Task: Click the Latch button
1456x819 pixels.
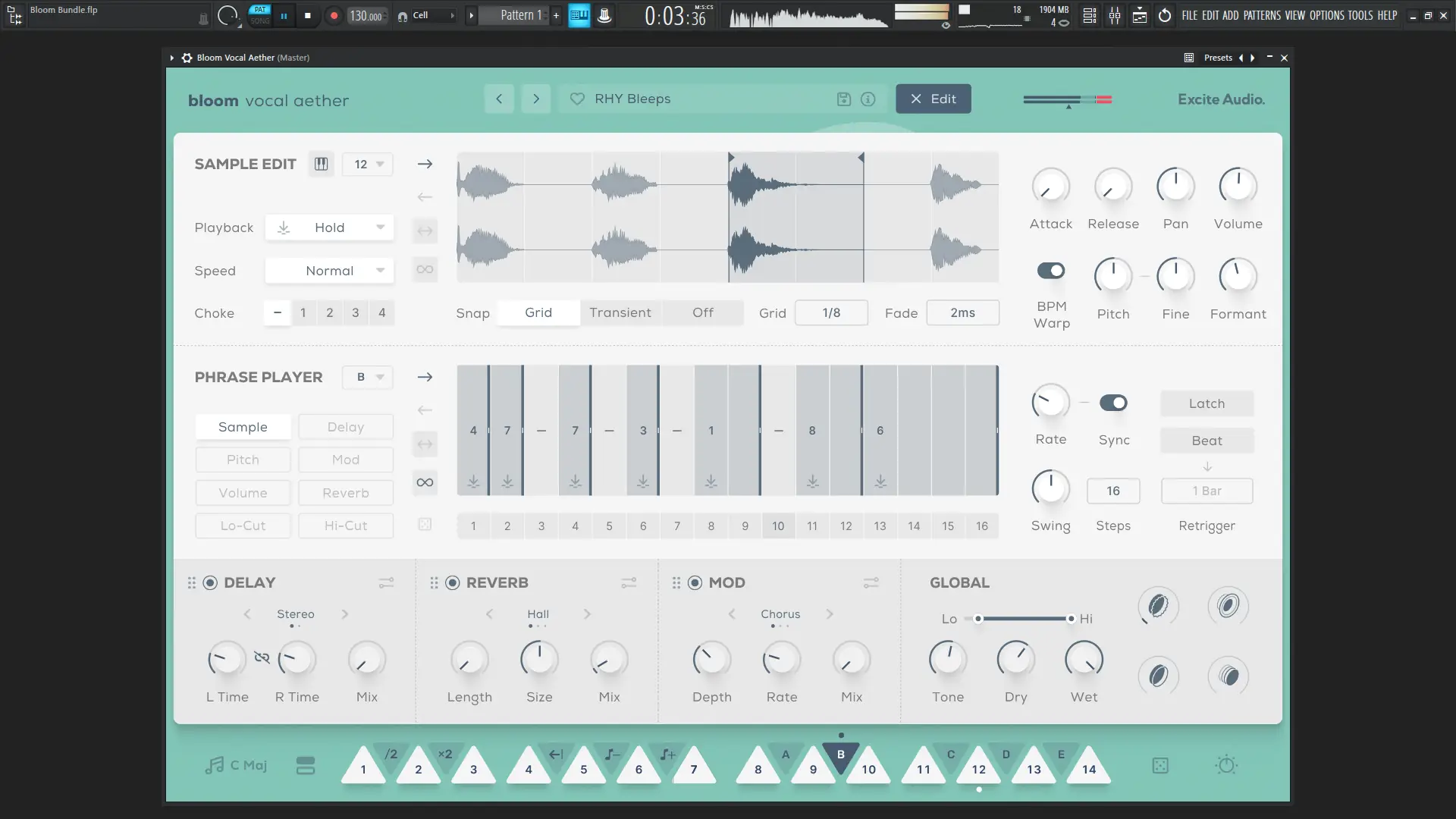Action: [1207, 403]
